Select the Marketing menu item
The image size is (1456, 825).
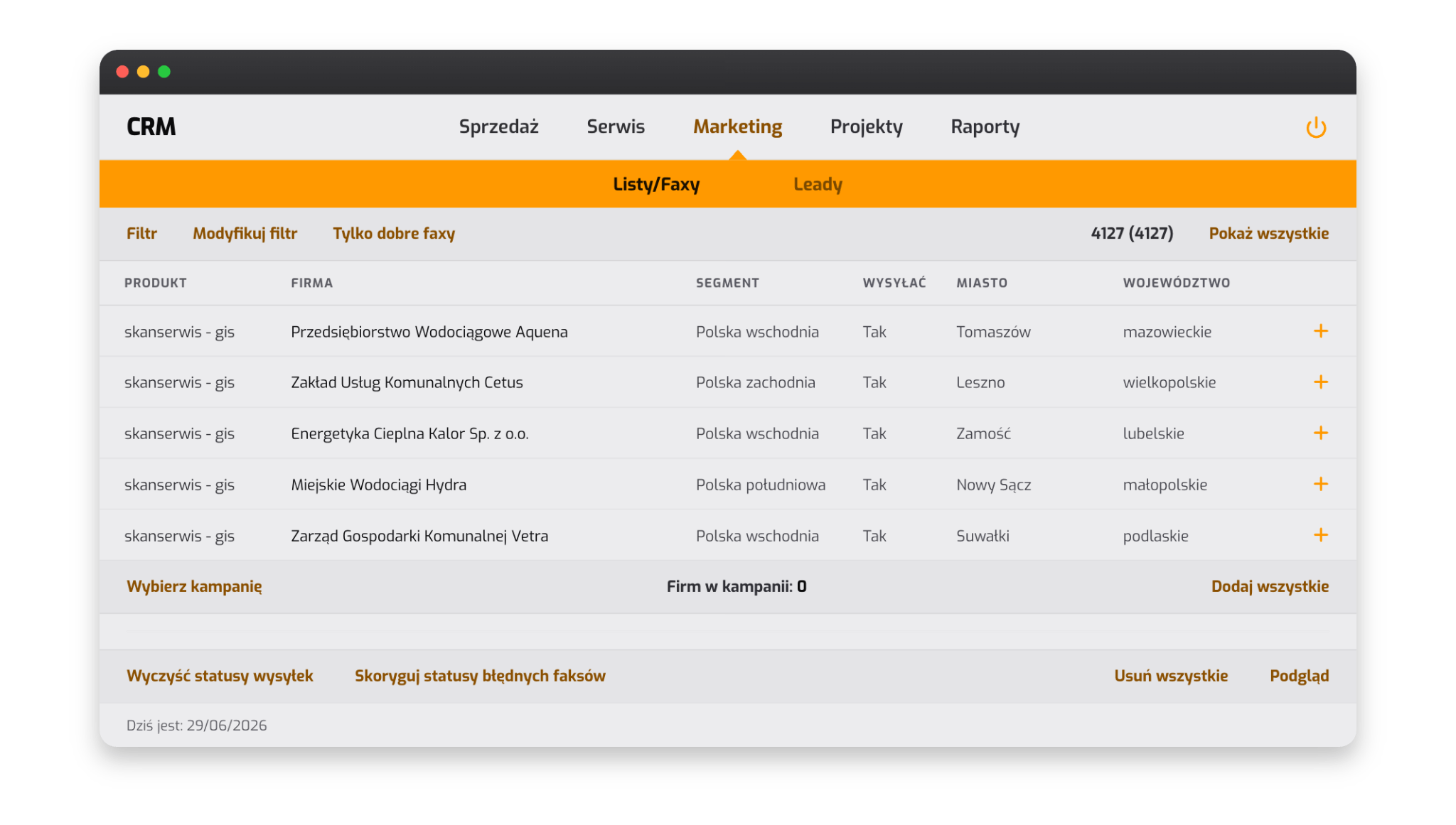[737, 126]
